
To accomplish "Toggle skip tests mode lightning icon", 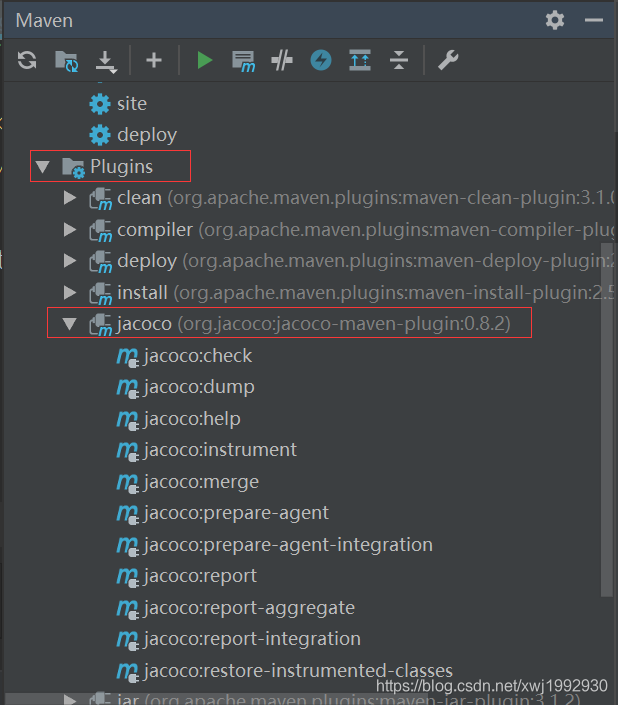I will [x=321, y=60].
